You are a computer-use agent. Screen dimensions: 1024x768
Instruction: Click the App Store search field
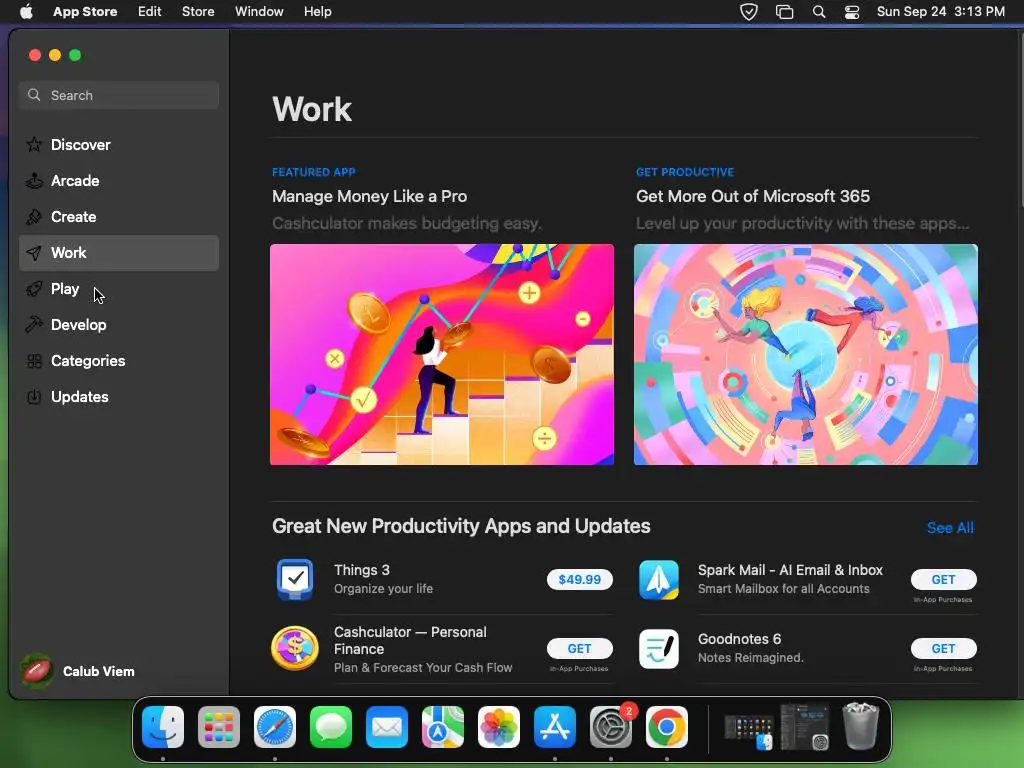(x=119, y=95)
